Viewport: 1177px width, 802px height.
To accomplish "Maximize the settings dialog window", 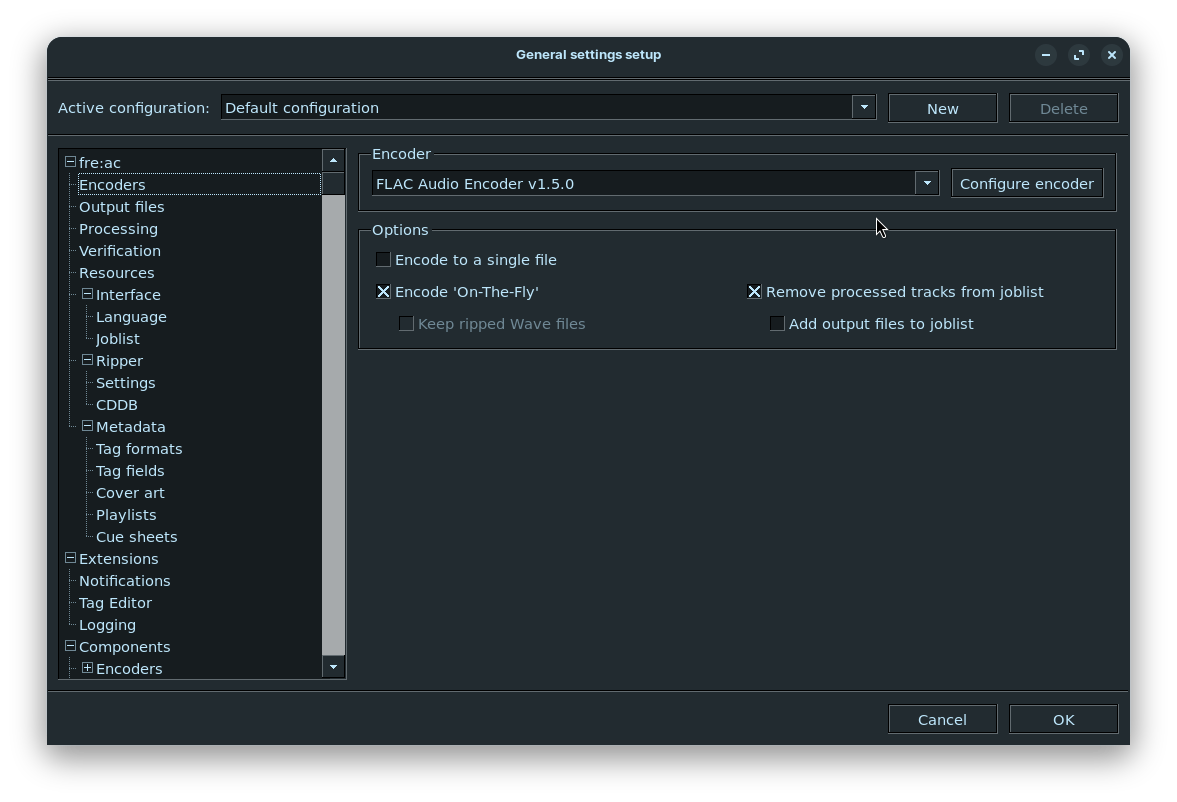I will [1079, 55].
